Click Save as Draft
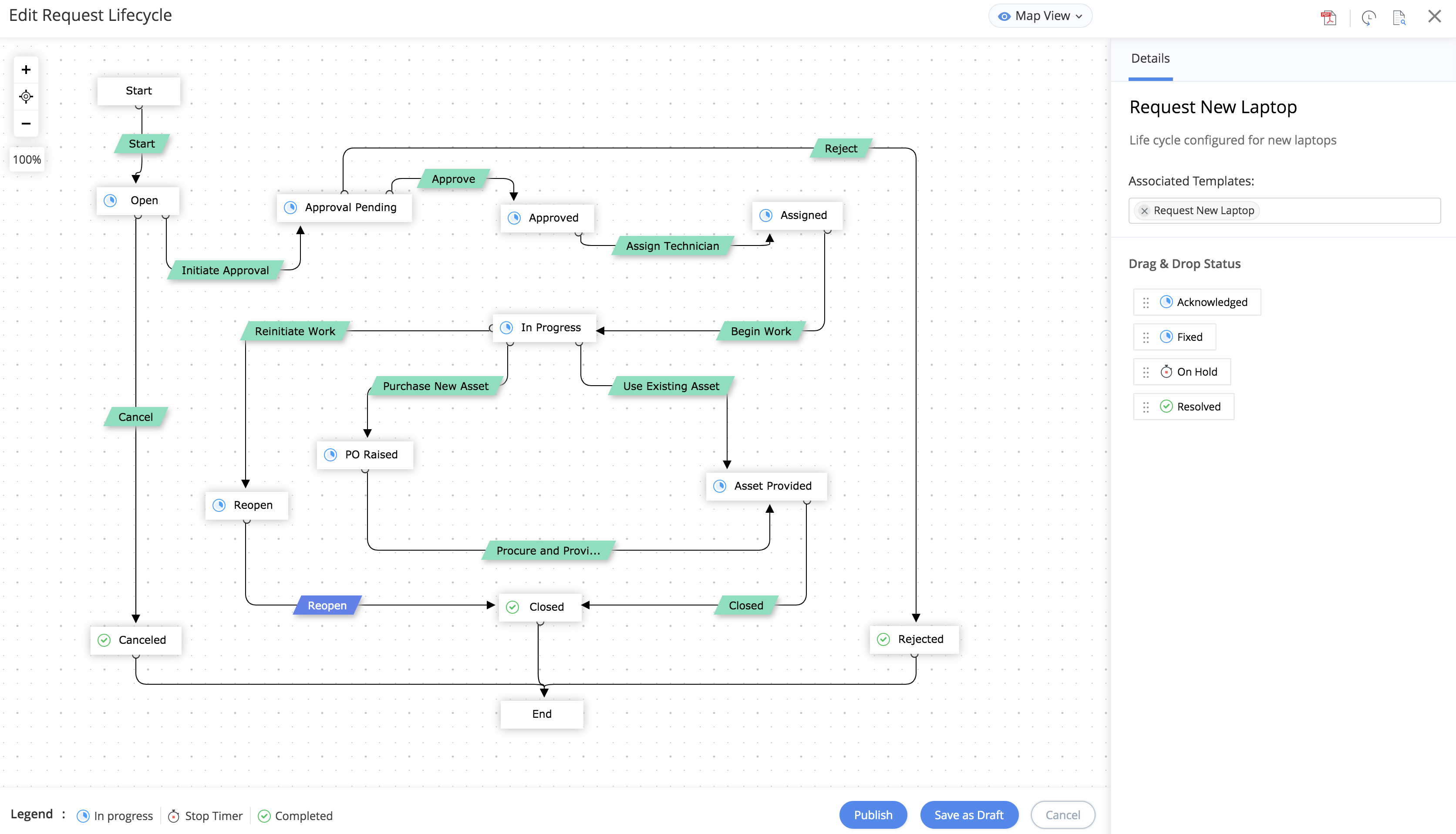This screenshot has height=834, width=1456. (x=968, y=814)
